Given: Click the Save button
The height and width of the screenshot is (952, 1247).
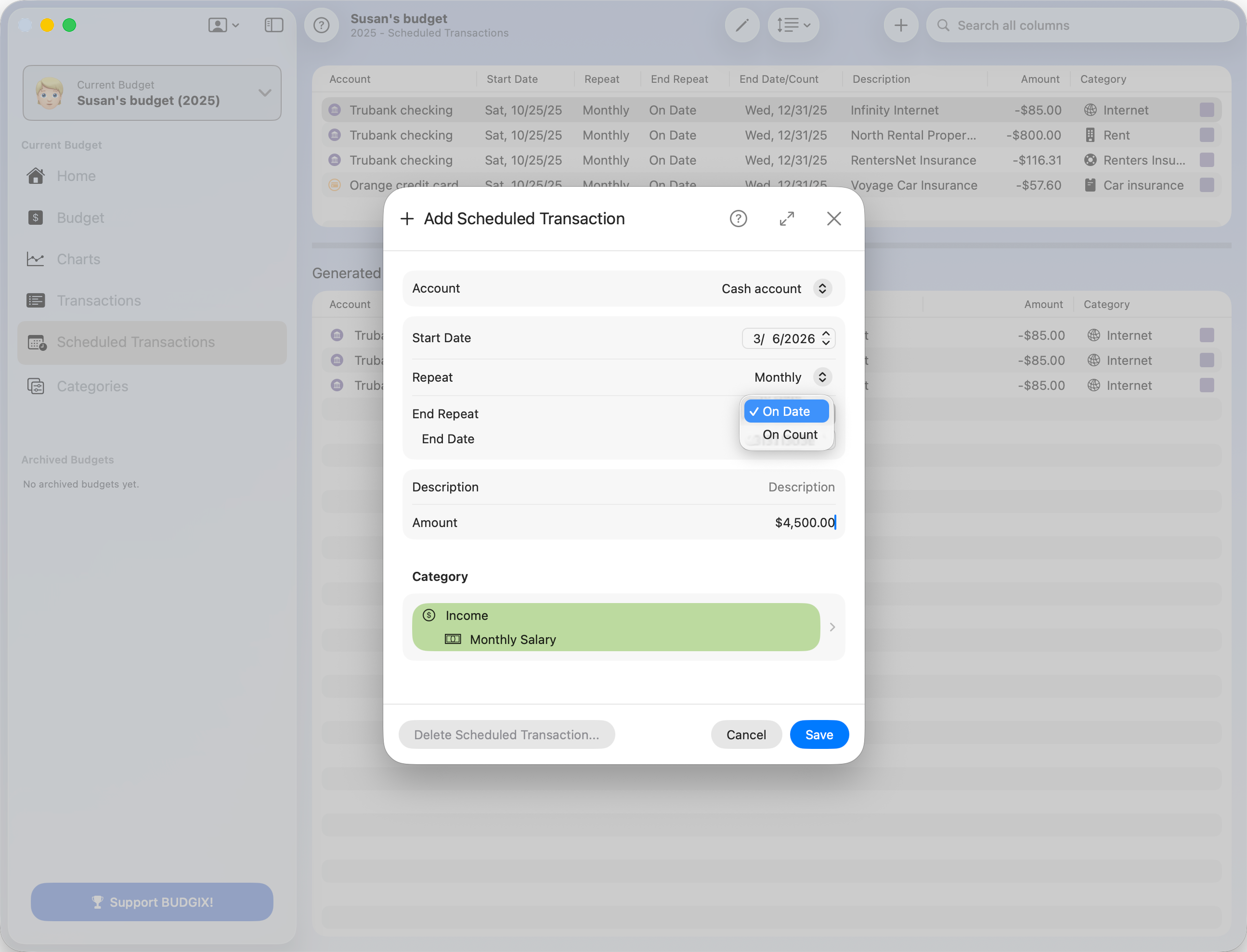Looking at the screenshot, I should pyautogui.click(x=819, y=734).
